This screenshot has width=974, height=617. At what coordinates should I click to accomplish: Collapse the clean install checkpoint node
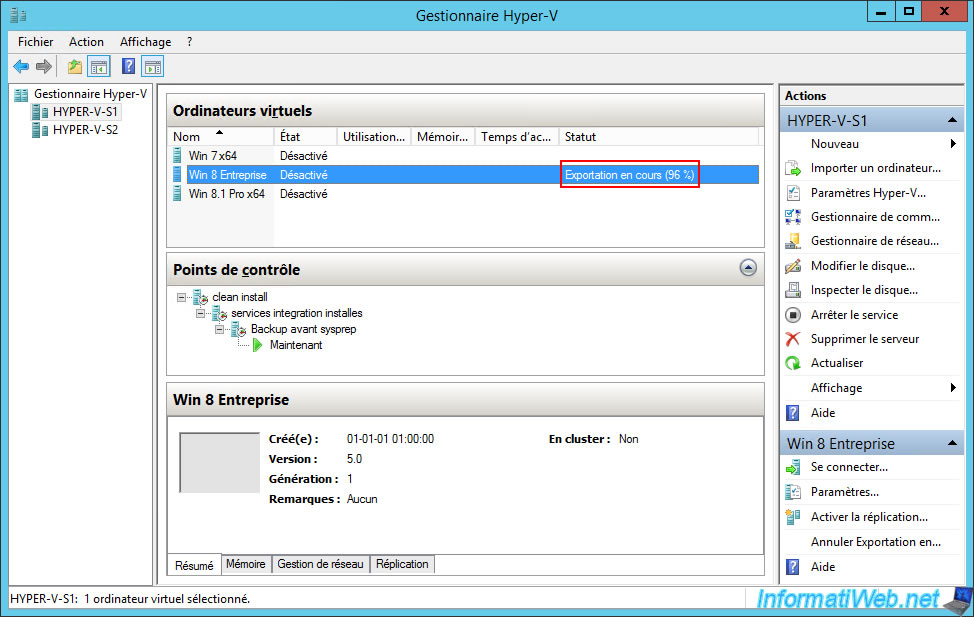[181, 298]
